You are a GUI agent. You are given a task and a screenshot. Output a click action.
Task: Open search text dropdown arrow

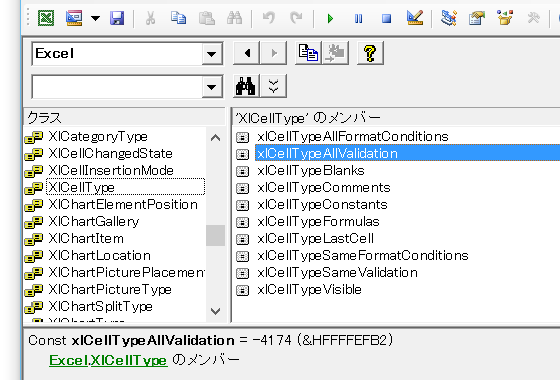(x=211, y=87)
